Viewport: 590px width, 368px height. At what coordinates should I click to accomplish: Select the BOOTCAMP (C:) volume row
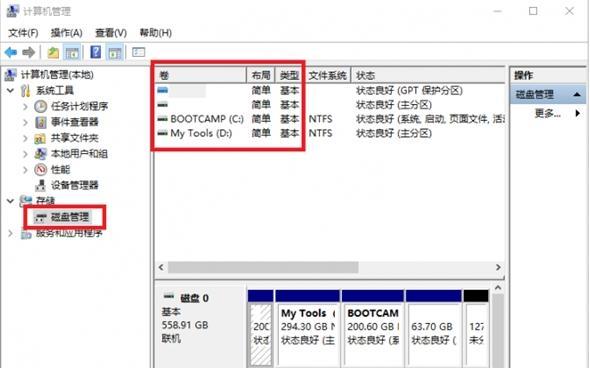coord(330,119)
